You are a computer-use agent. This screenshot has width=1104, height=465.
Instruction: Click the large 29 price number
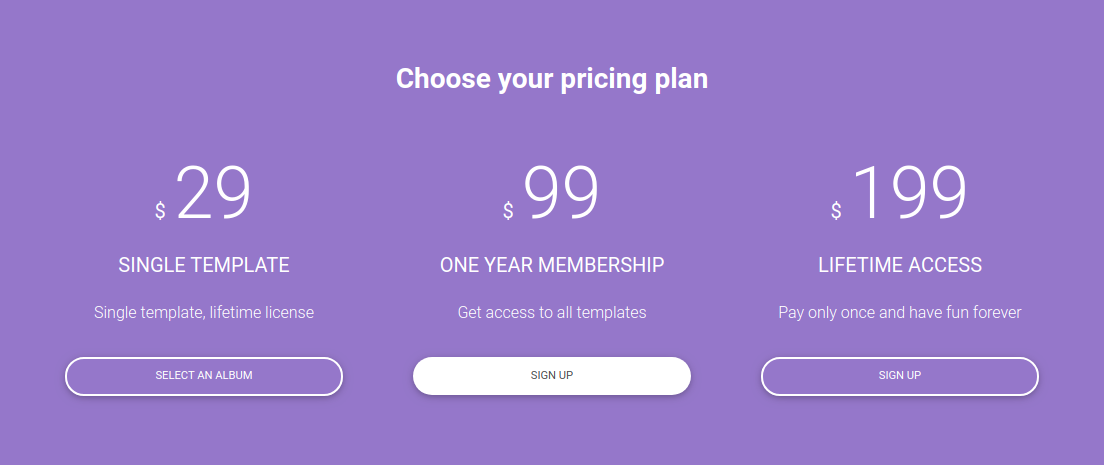click(214, 194)
